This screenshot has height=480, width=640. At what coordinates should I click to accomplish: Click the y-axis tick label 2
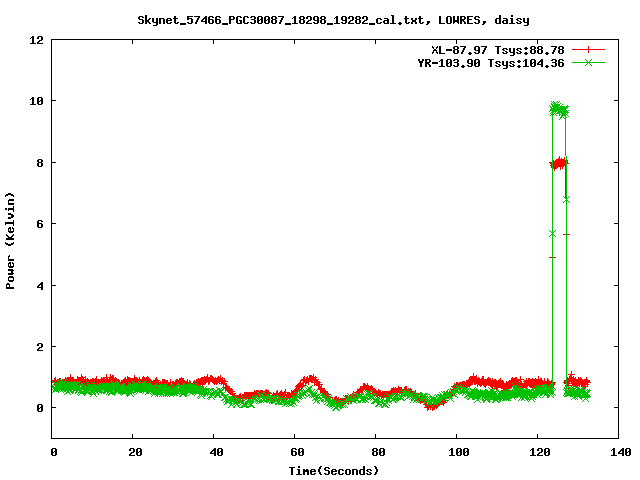click(40, 347)
